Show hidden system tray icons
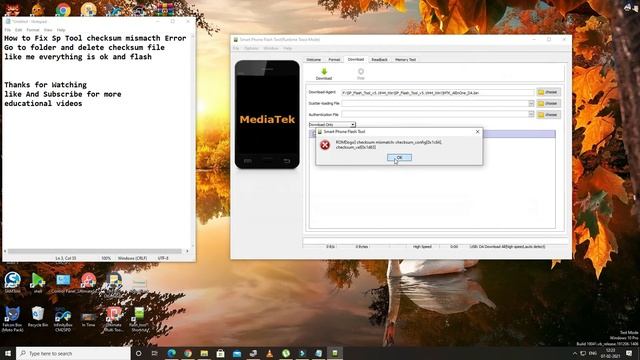The width and height of the screenshot is (640, 360). pos(575,353)
